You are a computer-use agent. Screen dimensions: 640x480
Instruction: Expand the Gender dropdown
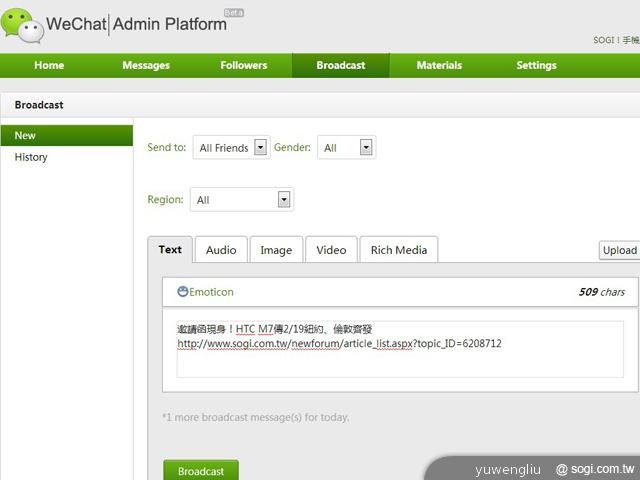(347, 147)
